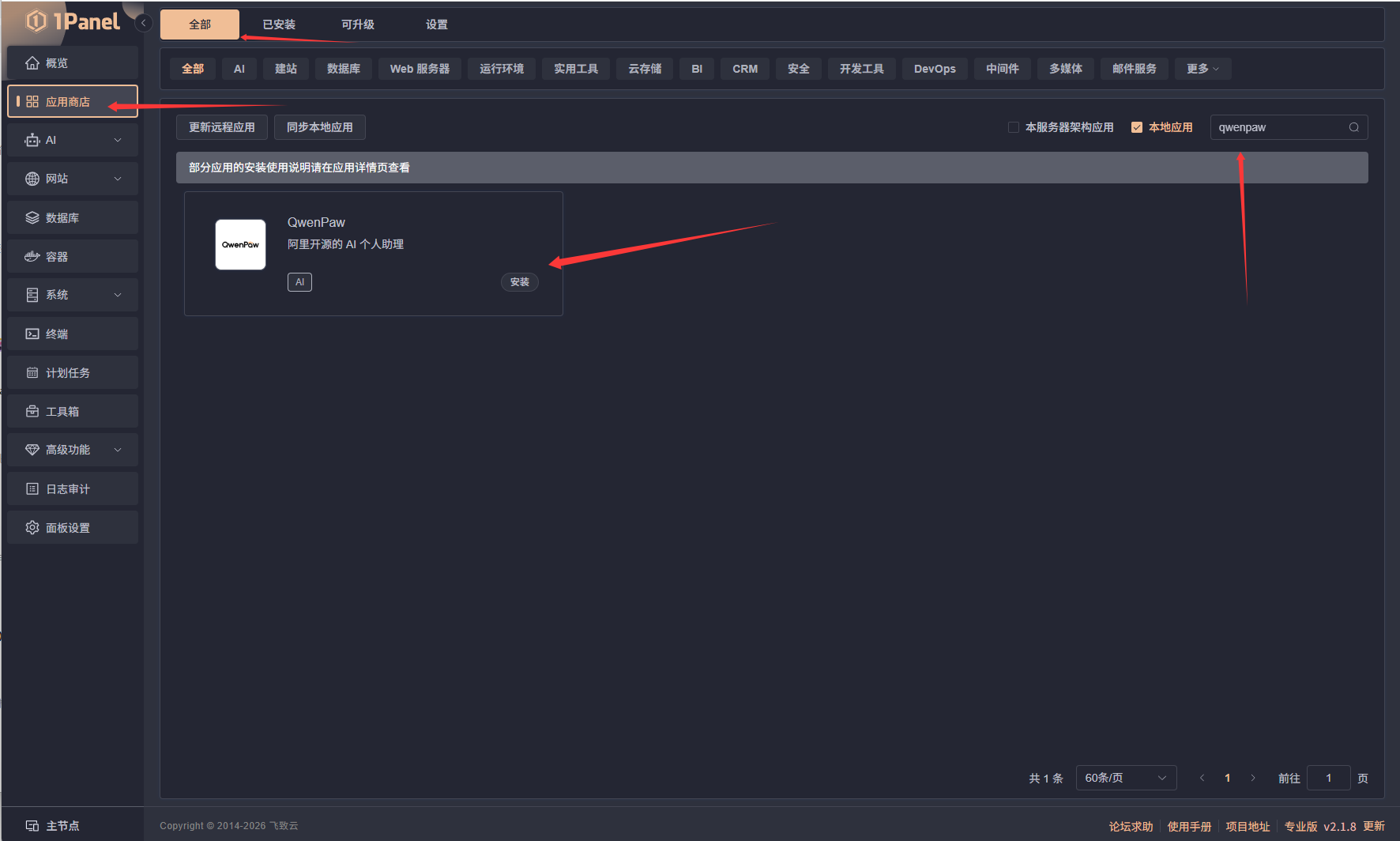The width and height of the screenshot is (1400, 841).
Task: Click the panel settings gear icon
Action: (x=32, y=528)
